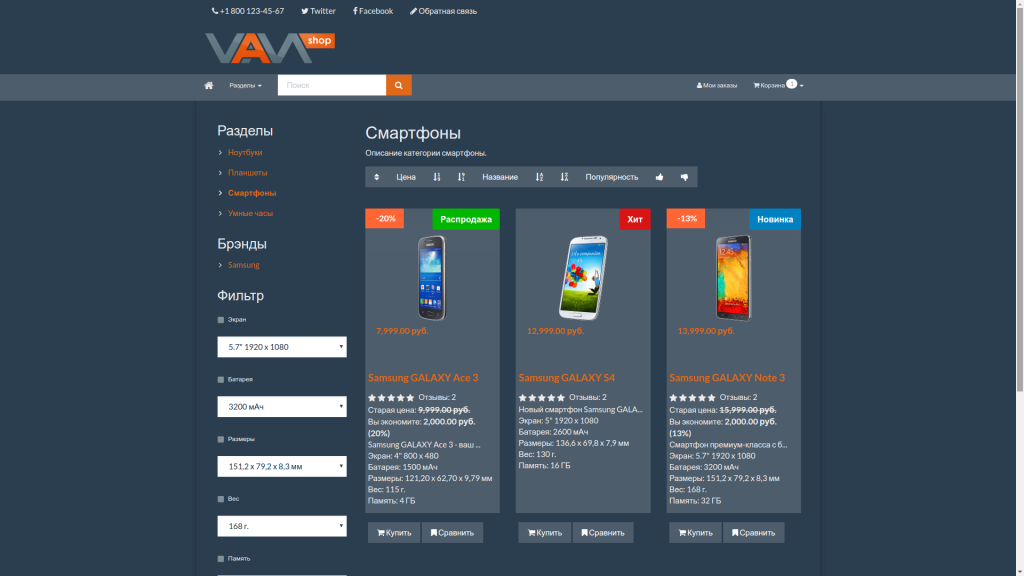Viewport: 1024px width, 576px height.
Task: Click the phone number +1 800 123-45-67
Action: pos(248,11)
